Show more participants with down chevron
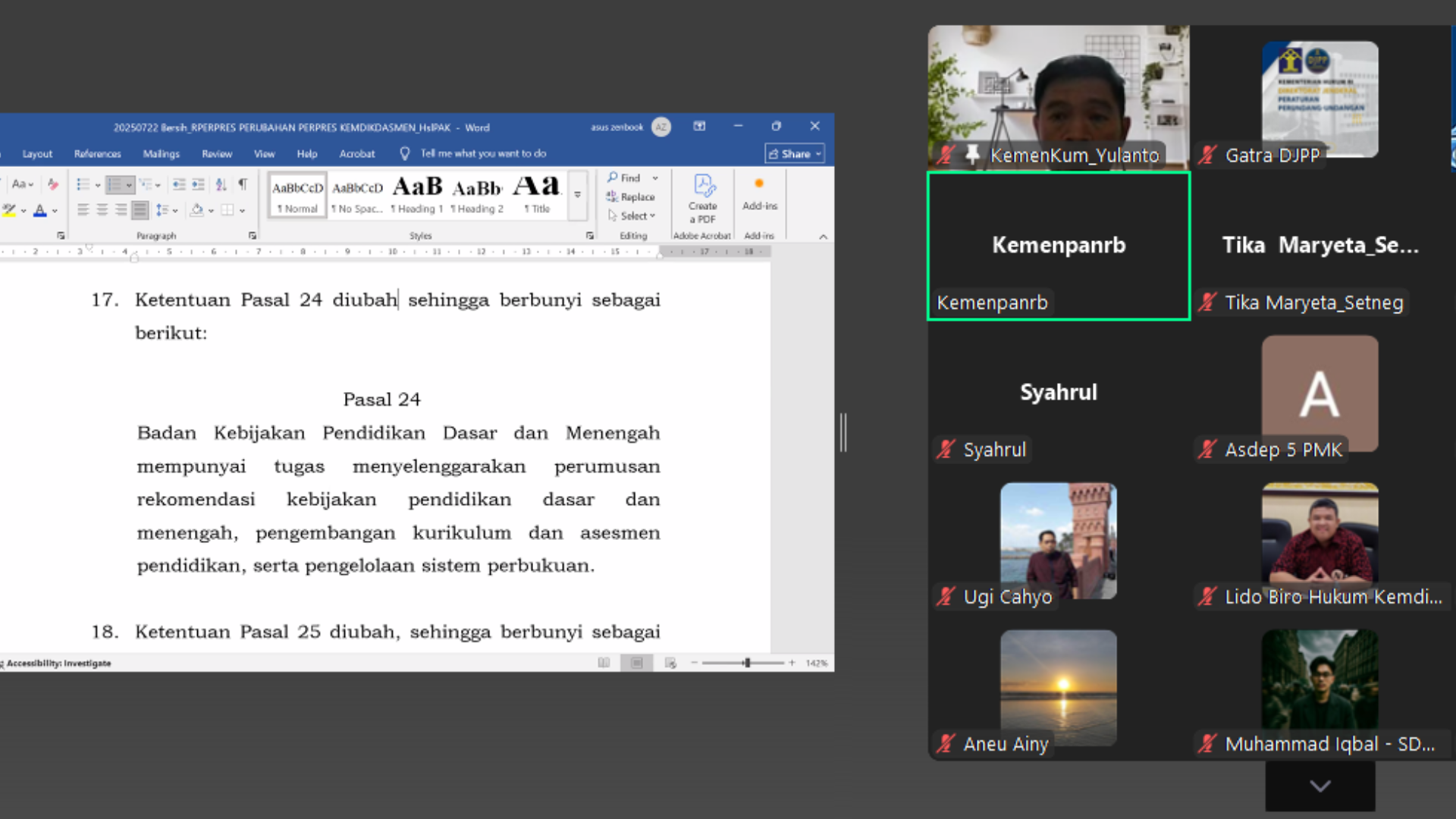This screenshot has width=1456, height=819. pyautogui.click(x=1320, y=786)
